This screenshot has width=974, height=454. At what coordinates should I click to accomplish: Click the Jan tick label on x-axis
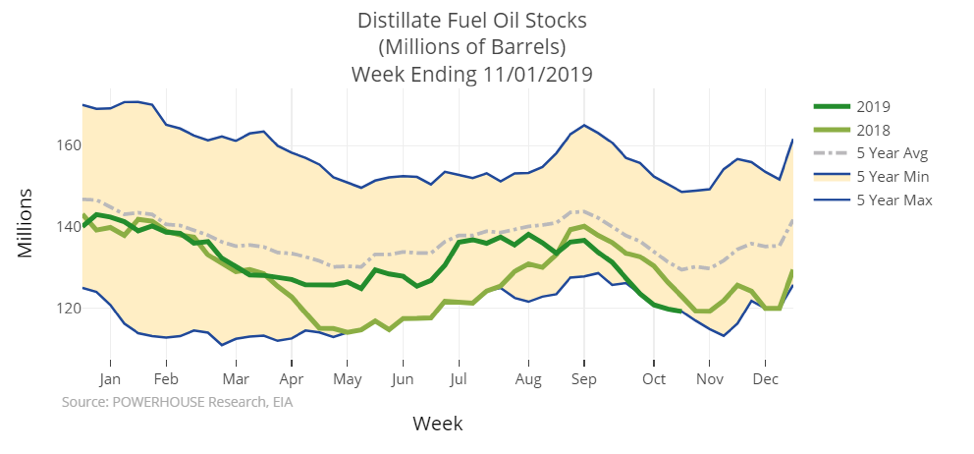point(110,380)
